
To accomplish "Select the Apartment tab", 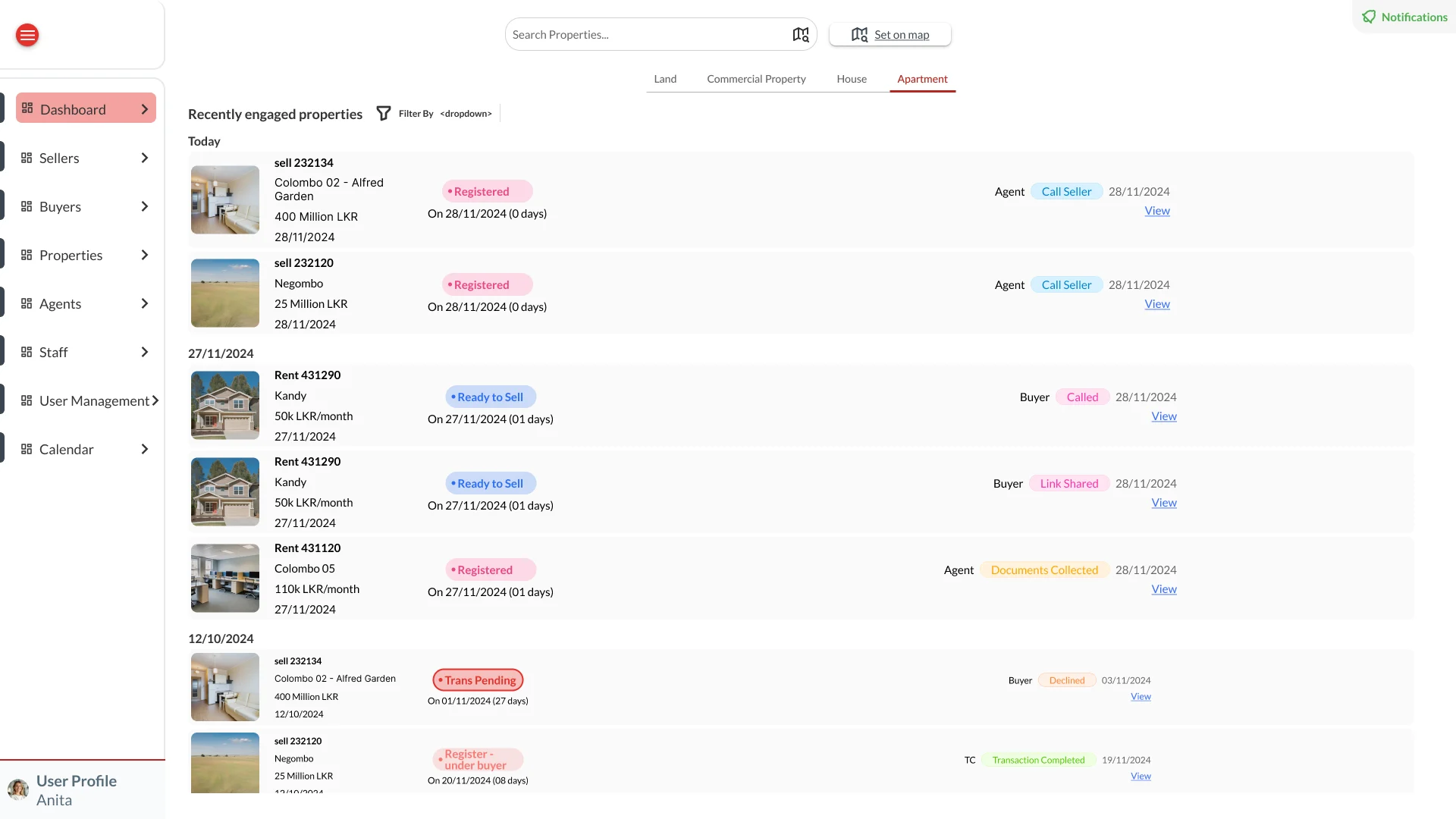I will (922, 79).
